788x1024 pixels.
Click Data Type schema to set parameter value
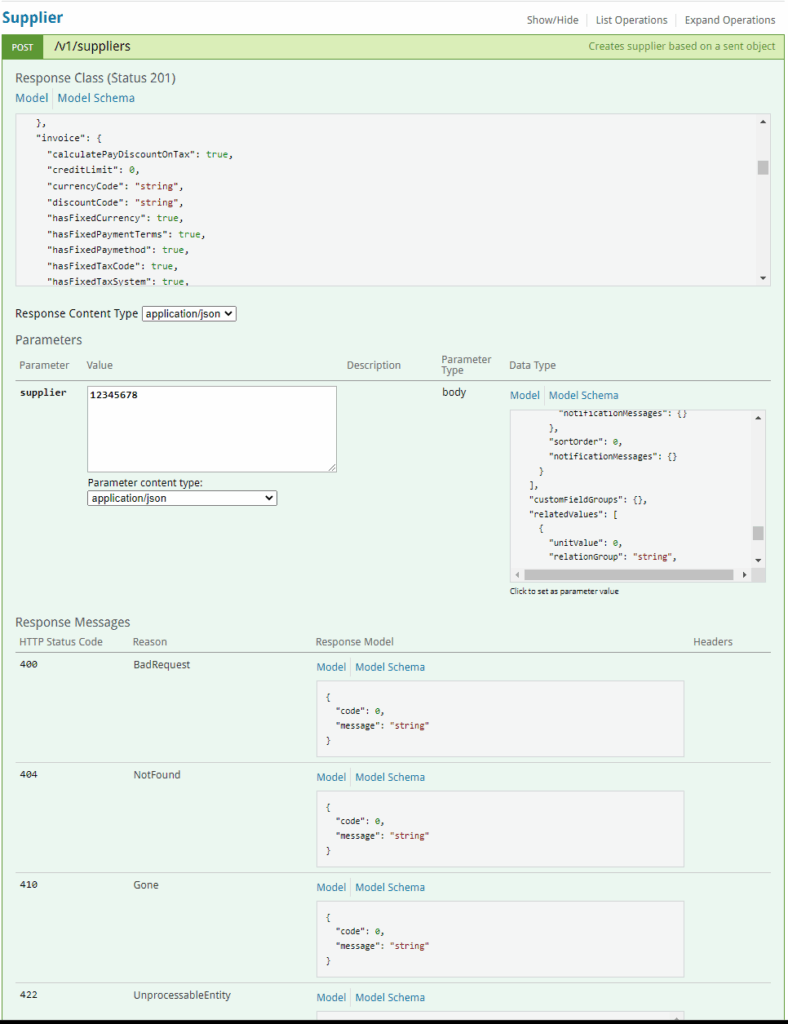pos(630,490)
